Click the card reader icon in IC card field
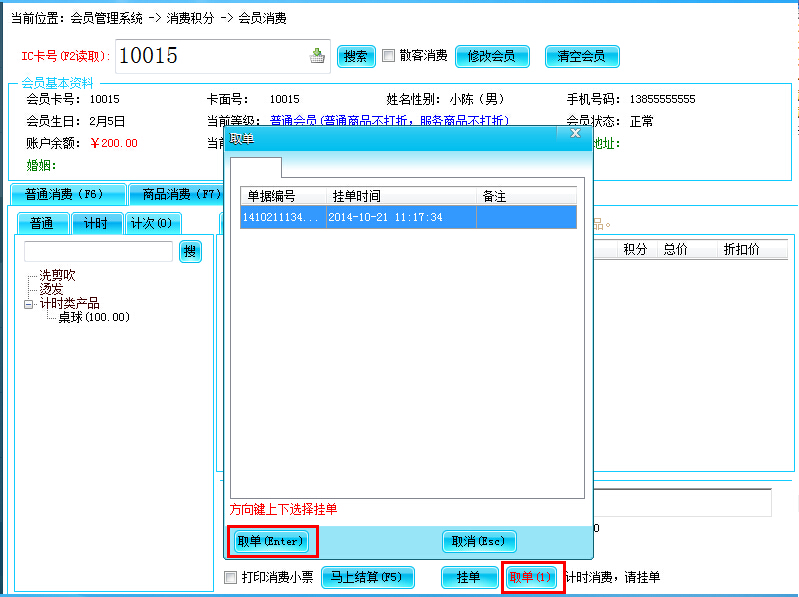This screenshot has width=799, height=597. pyautogui.click(x=317, y=57)
